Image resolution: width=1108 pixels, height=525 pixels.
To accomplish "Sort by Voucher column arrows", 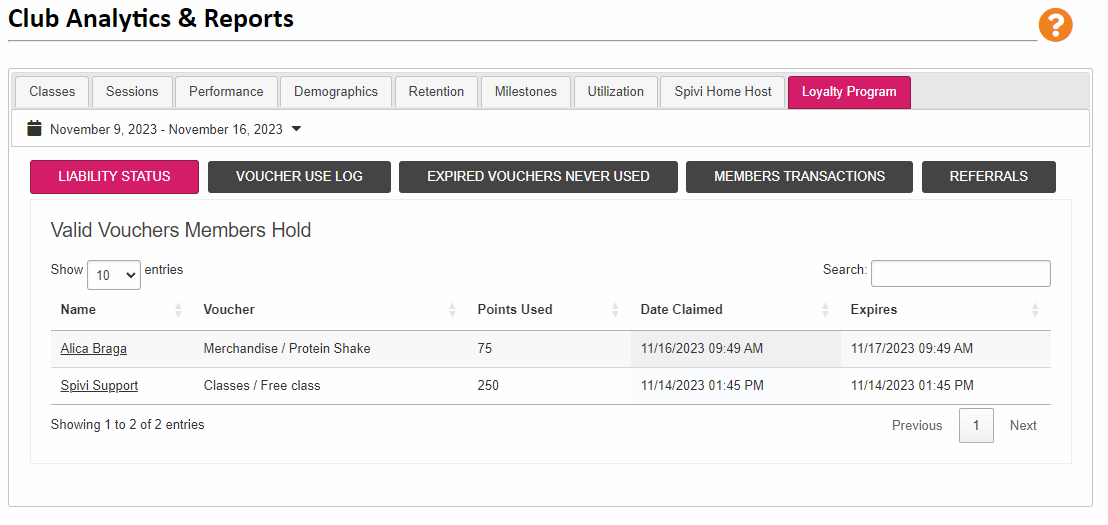I will pyautogui.click(x=452, y=309).
